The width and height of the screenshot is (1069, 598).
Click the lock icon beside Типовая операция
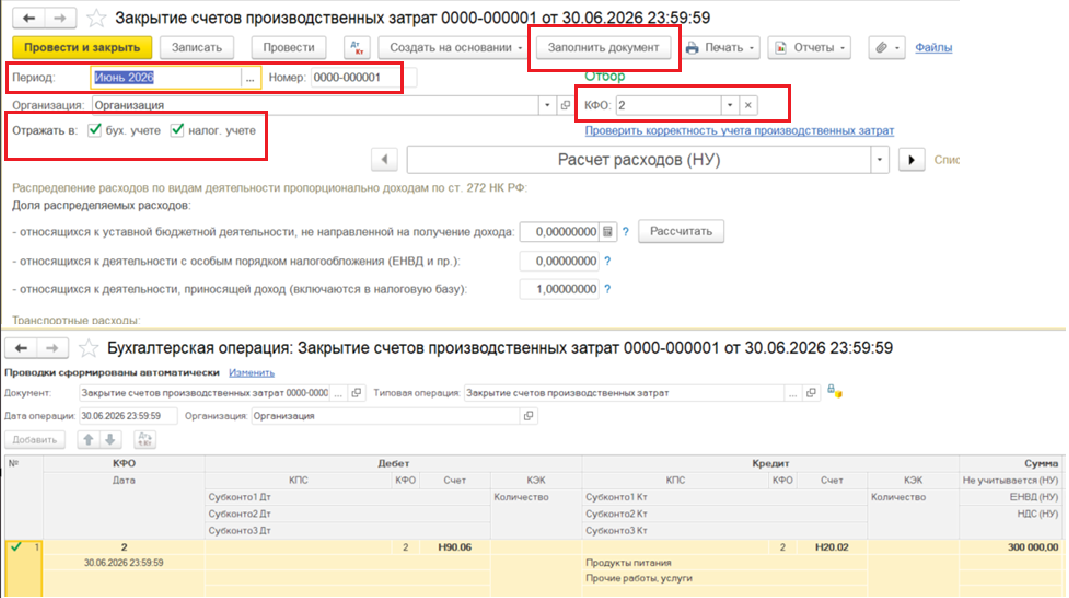[x=834, y=391]
